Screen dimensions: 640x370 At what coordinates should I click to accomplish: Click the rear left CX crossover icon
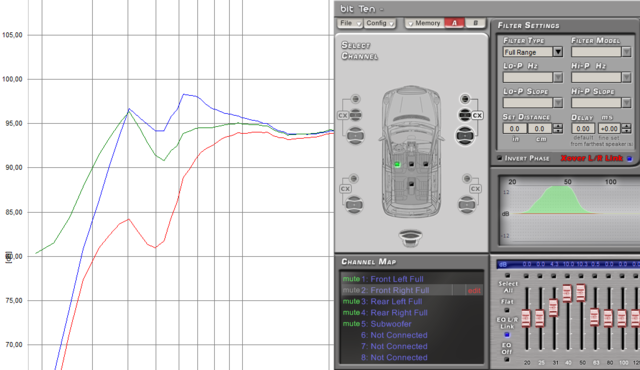coord(345,189)
